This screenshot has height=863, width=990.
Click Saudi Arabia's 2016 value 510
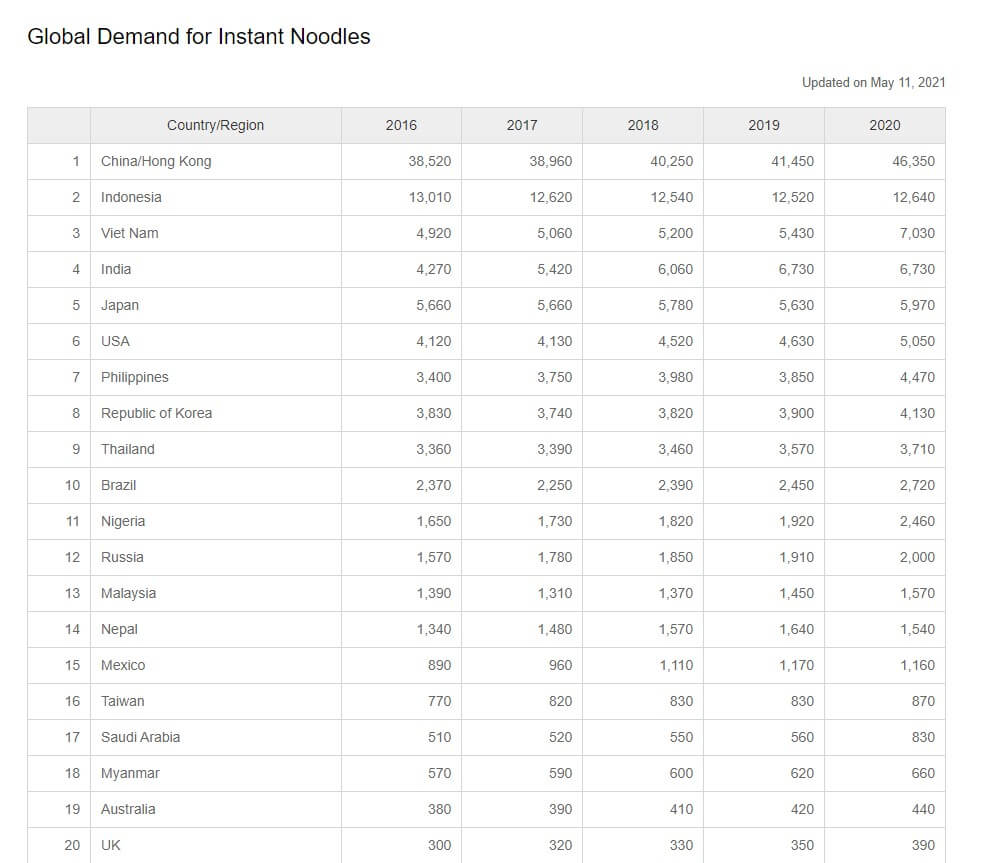(439, 737)
